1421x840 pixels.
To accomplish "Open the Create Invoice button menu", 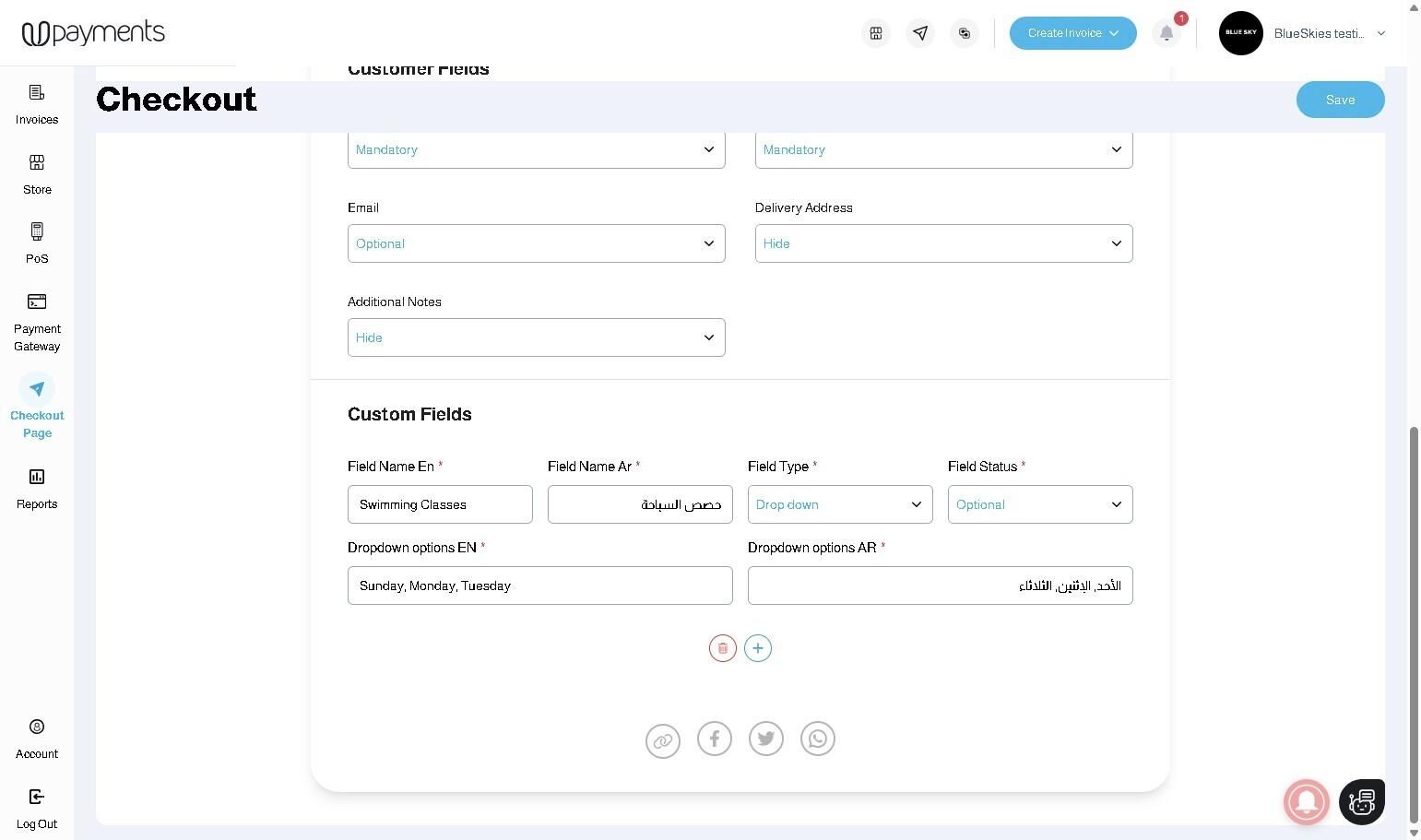I will coord(1073,33).
